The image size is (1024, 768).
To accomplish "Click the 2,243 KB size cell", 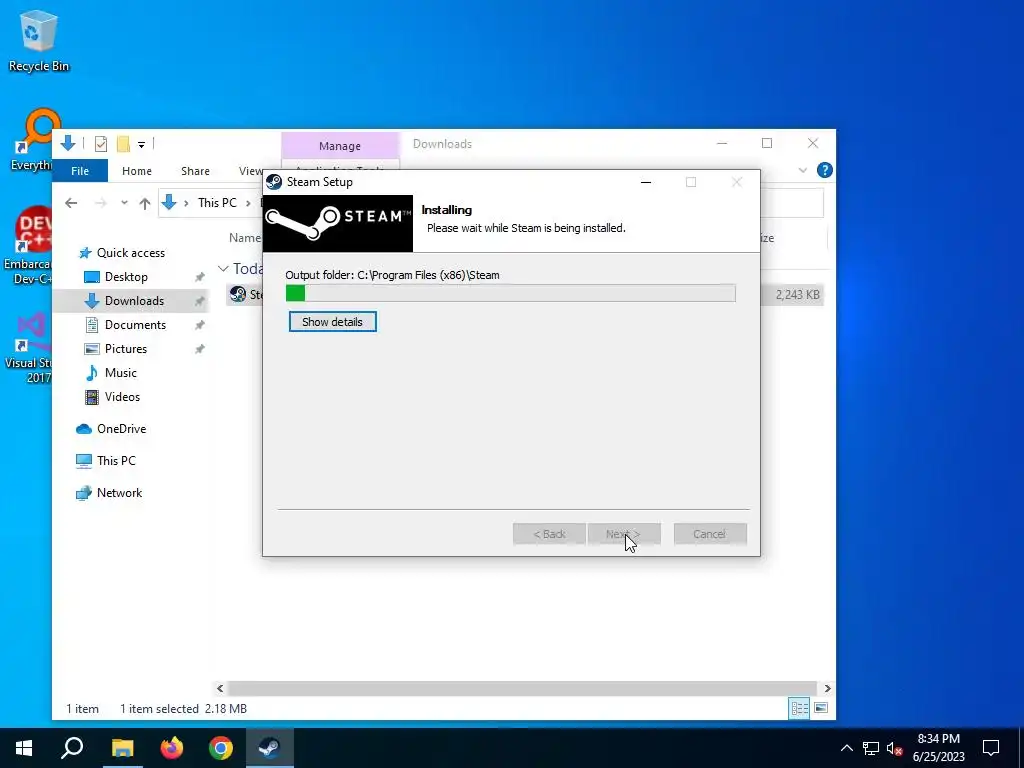I will point(797,295).
